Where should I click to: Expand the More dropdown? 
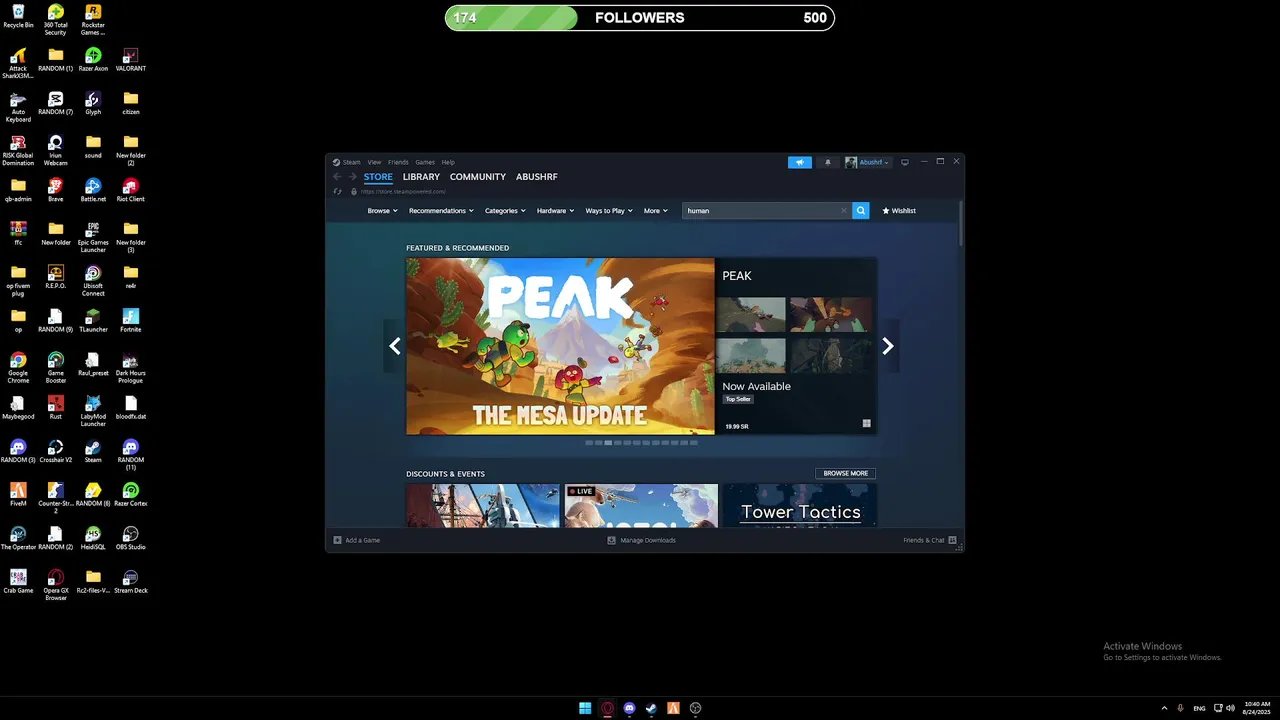click(x=656, y=211)
